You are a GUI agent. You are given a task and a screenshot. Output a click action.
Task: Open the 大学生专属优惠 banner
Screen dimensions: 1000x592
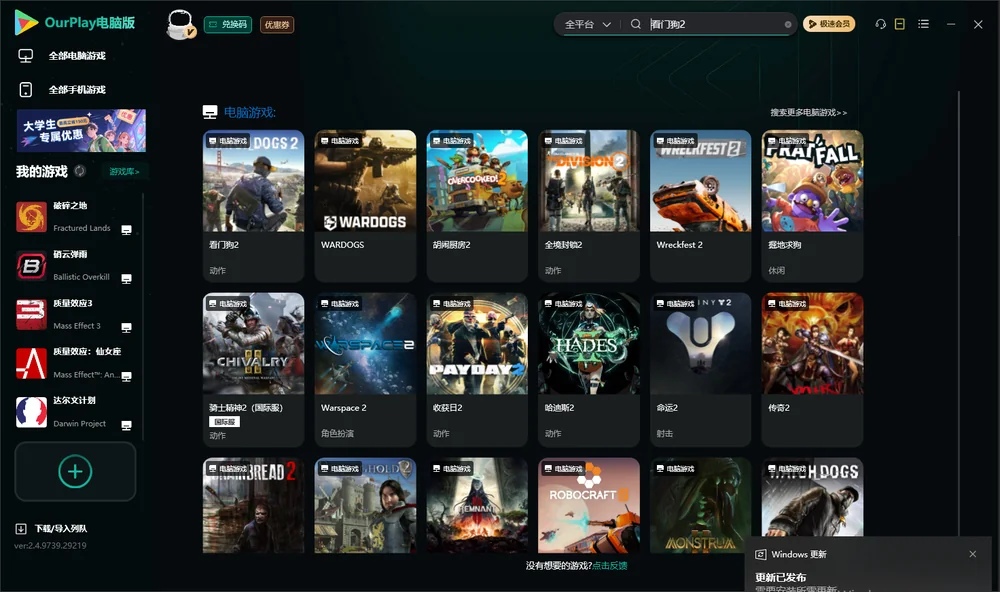pos(82,130)
